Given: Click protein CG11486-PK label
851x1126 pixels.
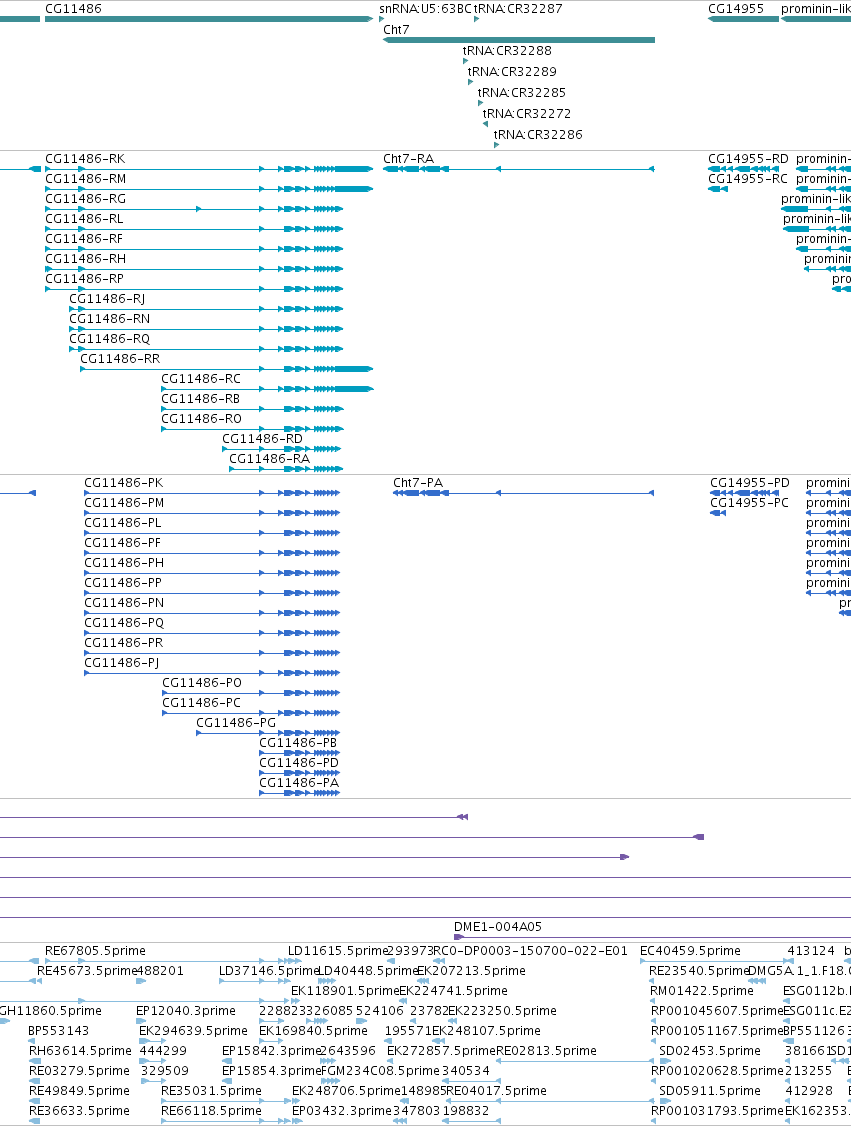Looking at the screenshot, I should pyautogui.click(x=124, y=483).
